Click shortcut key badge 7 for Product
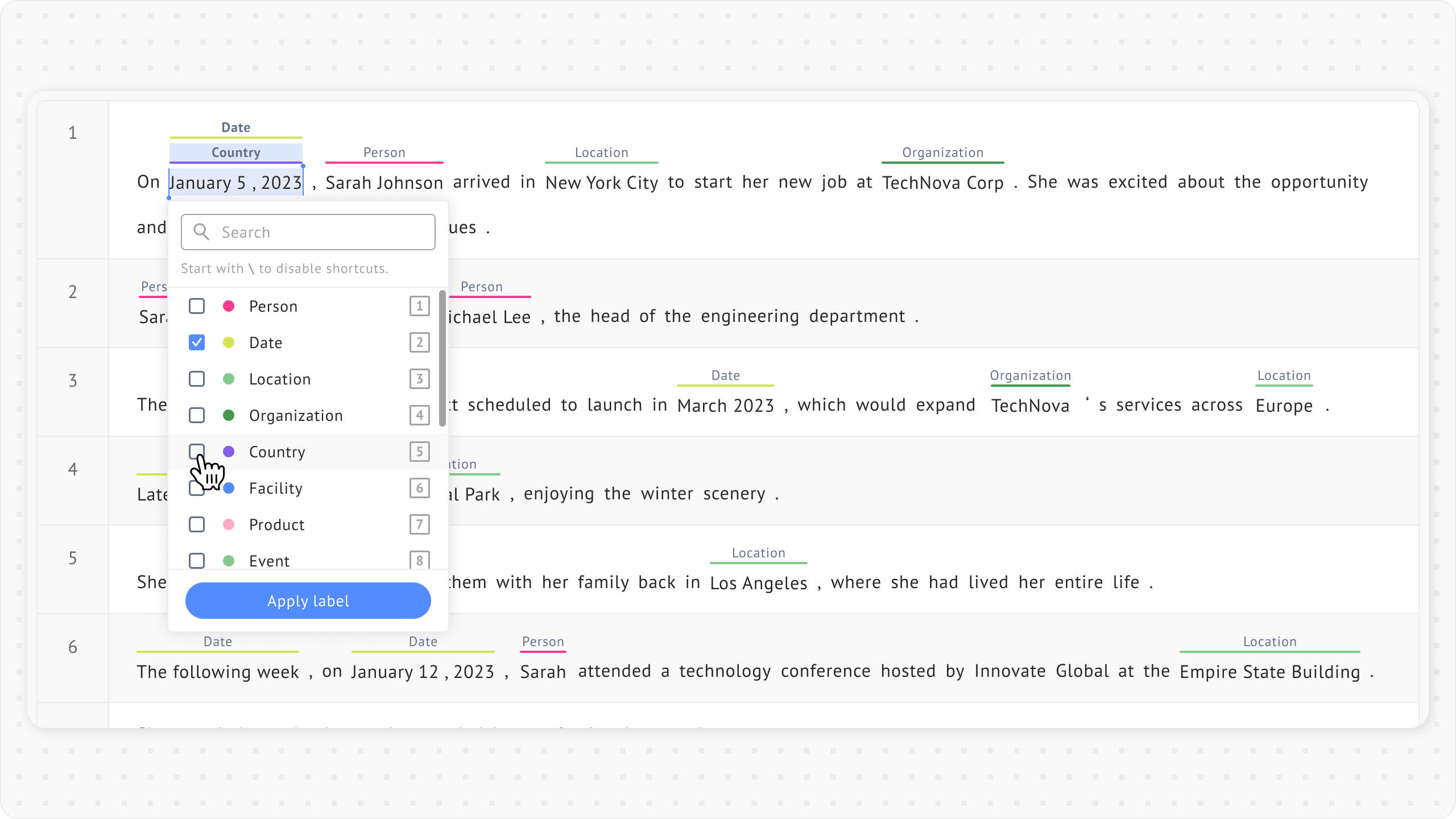1456x819 pixels. pos(419,524)
